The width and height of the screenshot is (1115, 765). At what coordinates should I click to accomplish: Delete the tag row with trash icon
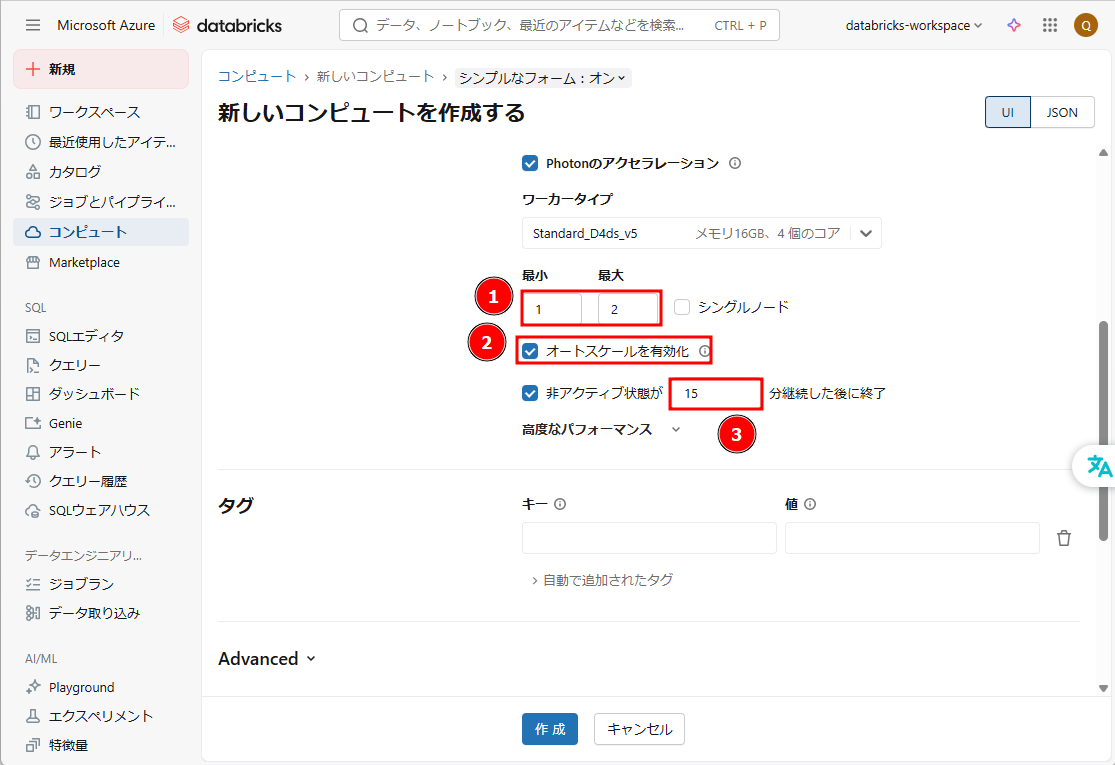point(1064,538)
